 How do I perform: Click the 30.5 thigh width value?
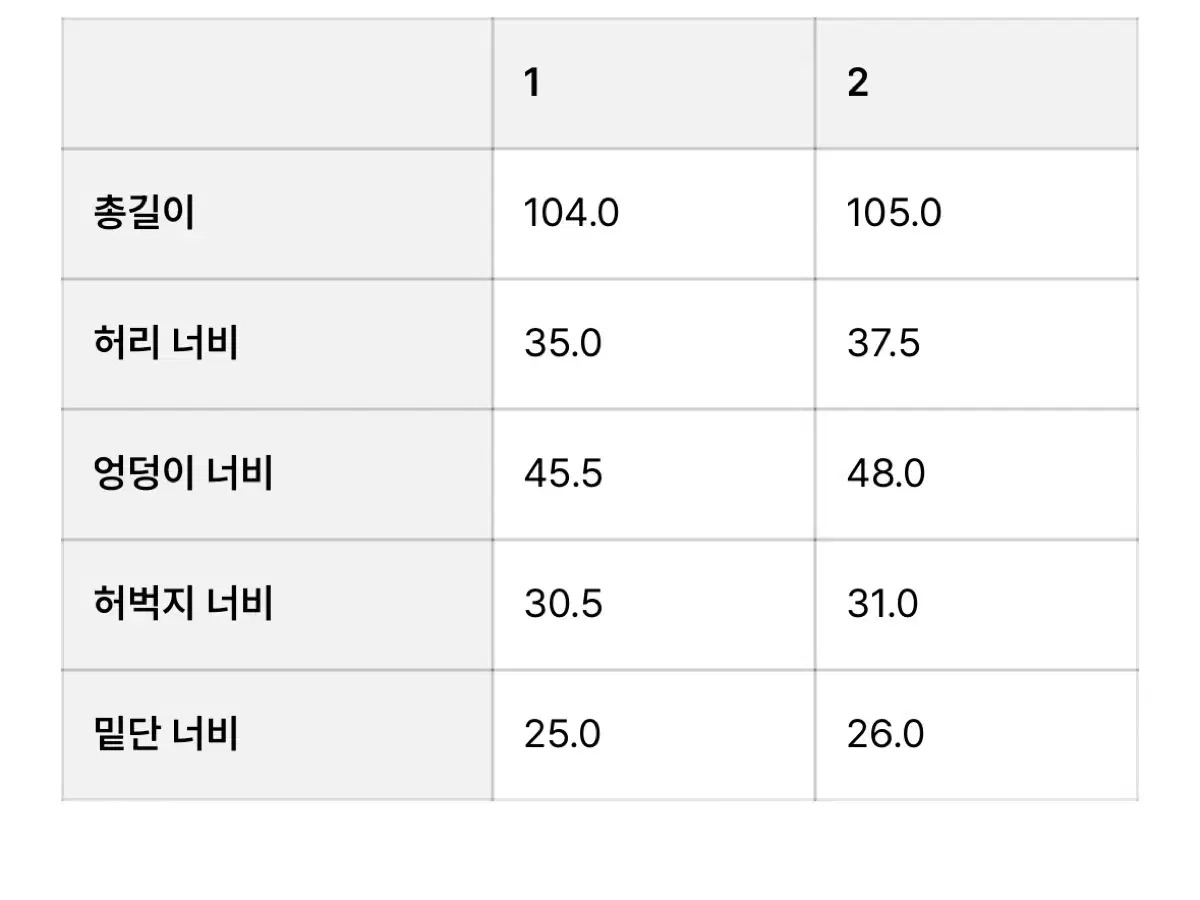click(563, 604)
